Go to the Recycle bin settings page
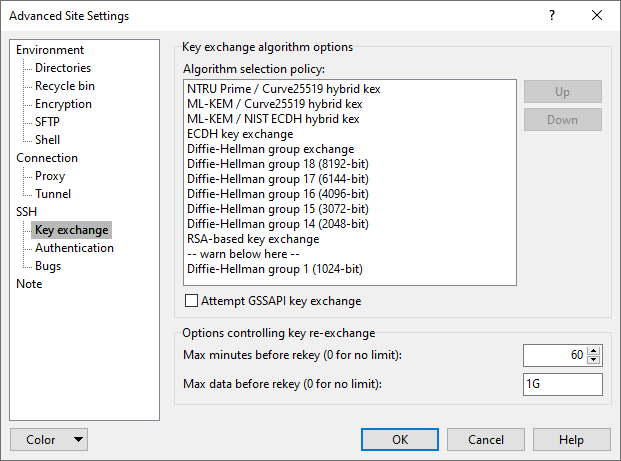This screenshot has height=461, width=621. point(65,86)
